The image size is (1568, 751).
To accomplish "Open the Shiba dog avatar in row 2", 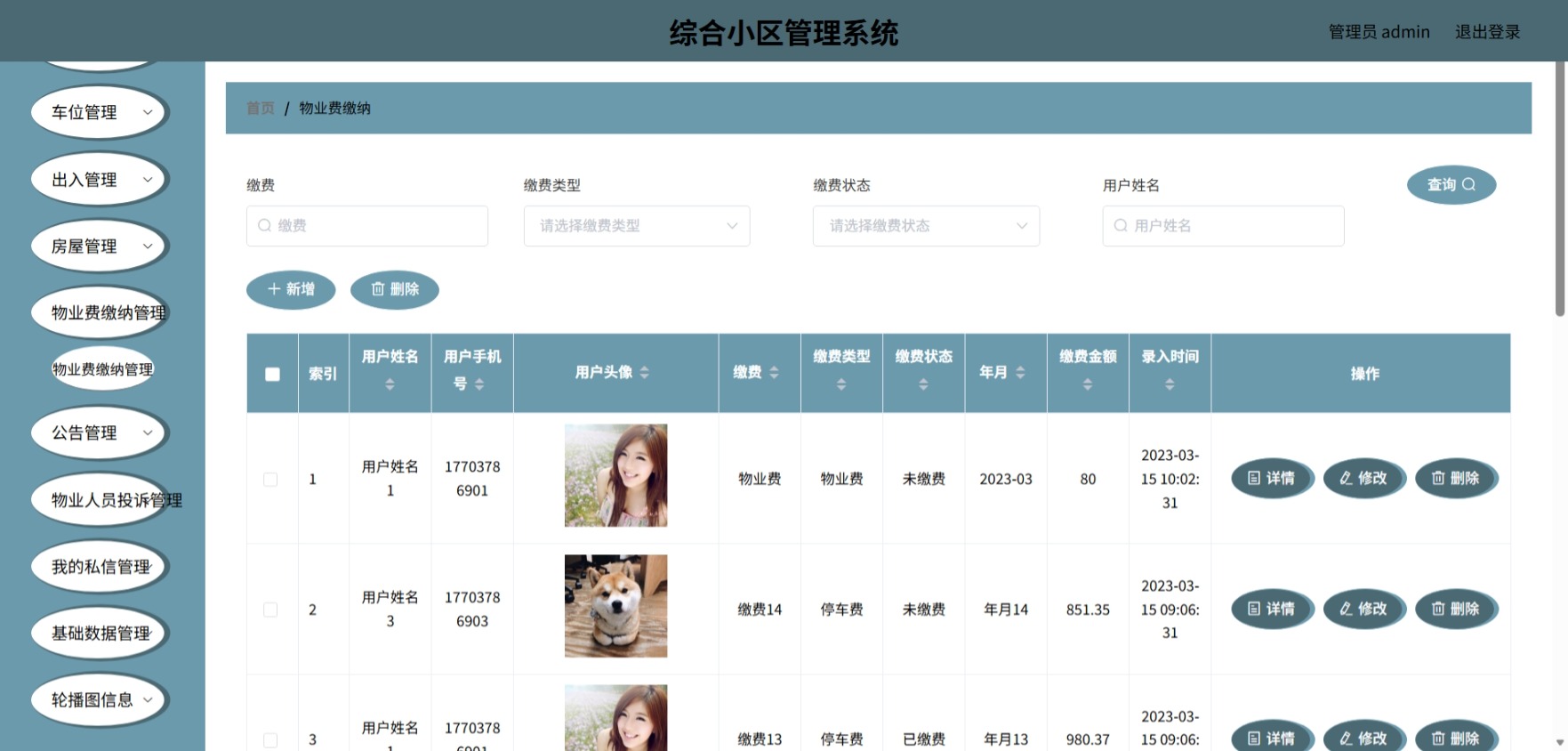I will pos(615,606).
